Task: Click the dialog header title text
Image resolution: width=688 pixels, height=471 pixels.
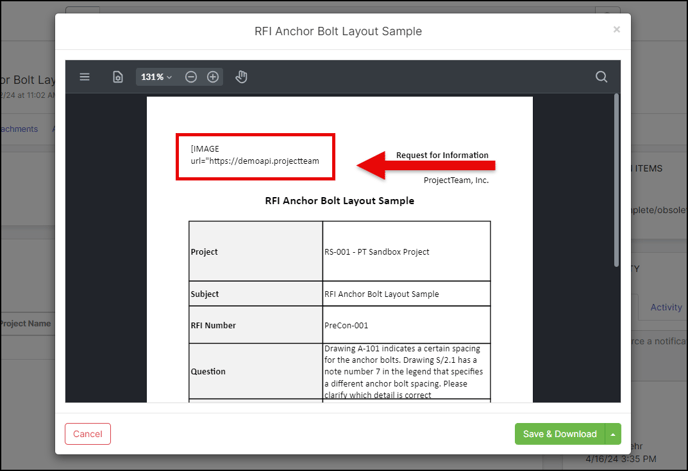Action: pos(338,31)
